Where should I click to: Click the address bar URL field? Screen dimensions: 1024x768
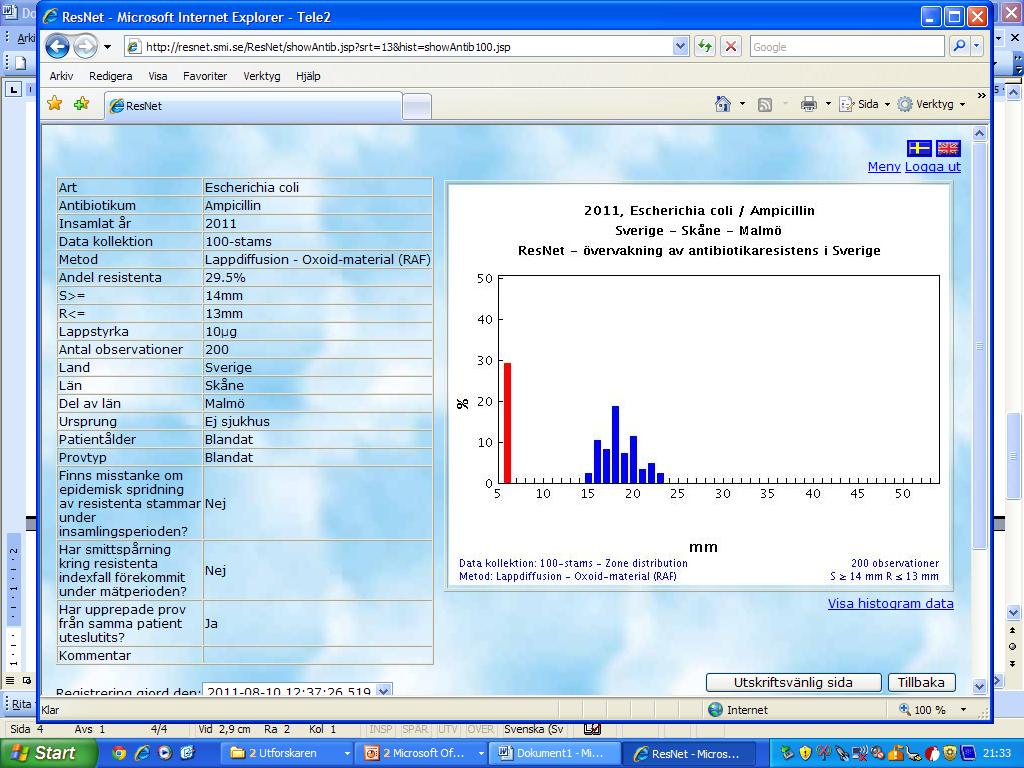(398, 47)
